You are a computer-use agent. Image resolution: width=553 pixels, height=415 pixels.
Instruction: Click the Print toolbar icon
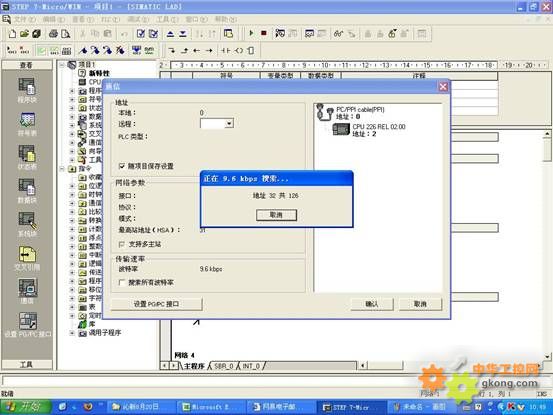pyautogui.click(x=53, y=33)
